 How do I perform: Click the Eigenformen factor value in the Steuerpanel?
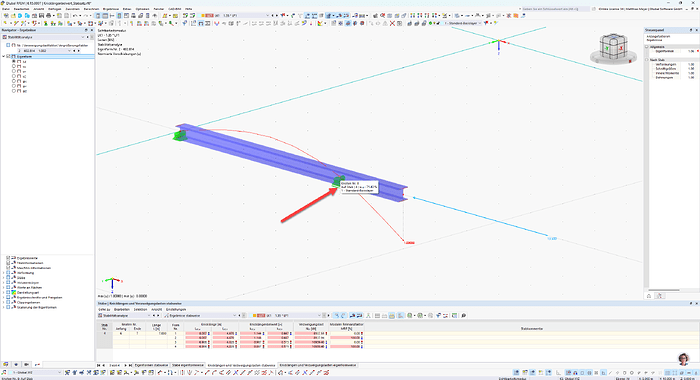point(691,51)
